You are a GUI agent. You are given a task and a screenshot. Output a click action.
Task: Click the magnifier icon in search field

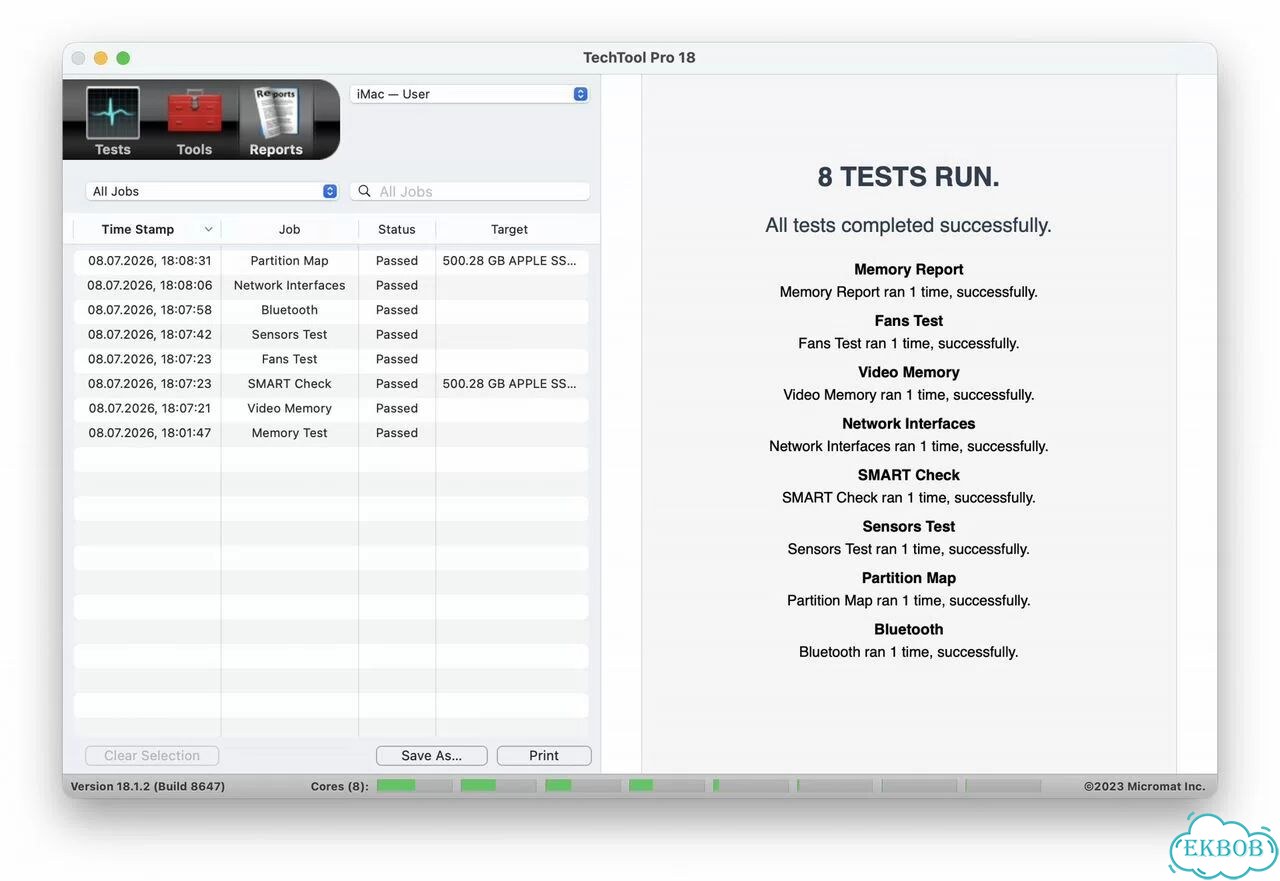coord(364,191)
